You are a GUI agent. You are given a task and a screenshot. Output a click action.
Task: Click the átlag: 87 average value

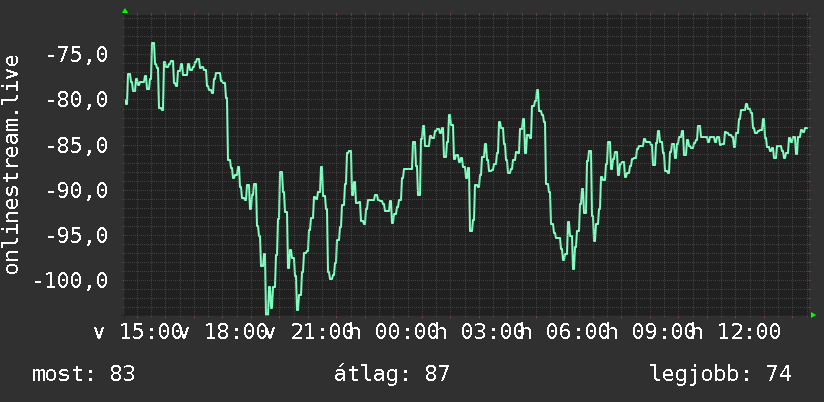(x=392, y=374)
